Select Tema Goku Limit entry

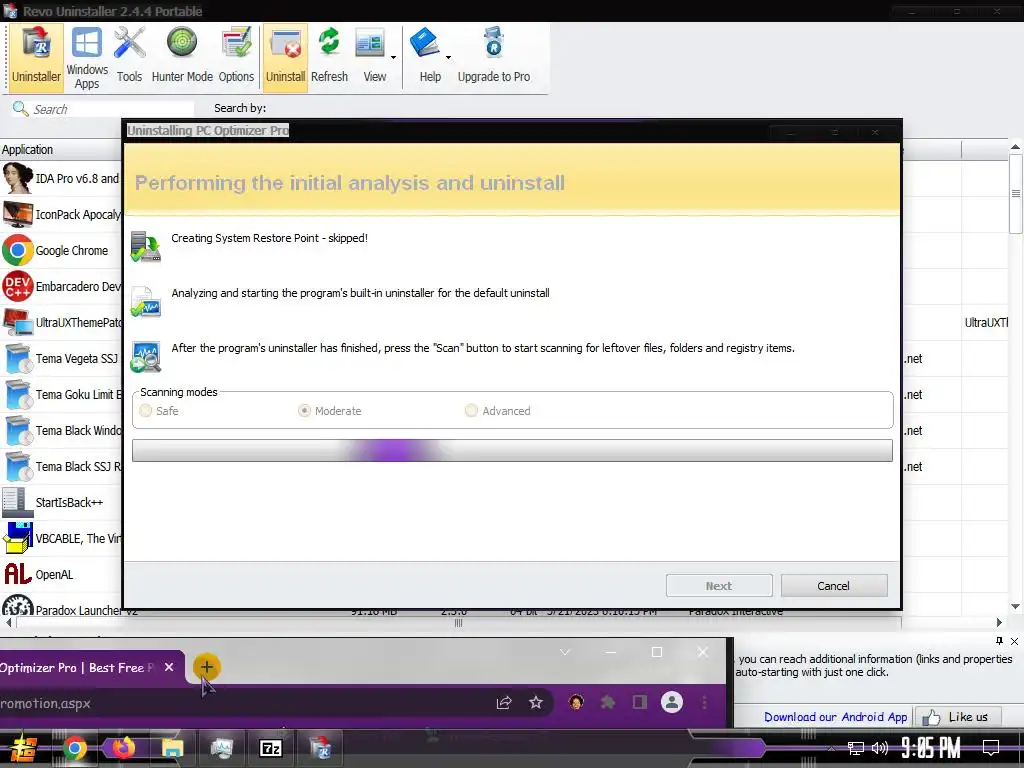(x=61, y=394)
